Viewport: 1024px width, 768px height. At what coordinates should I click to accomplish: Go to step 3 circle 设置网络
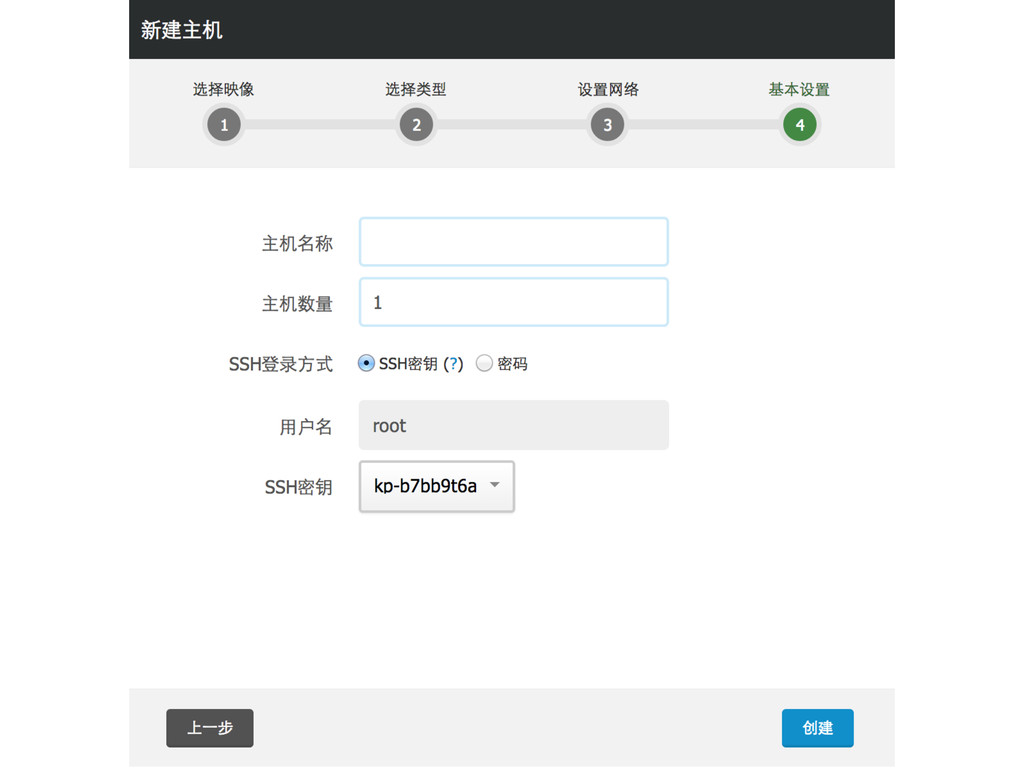[x=607, y=125]
